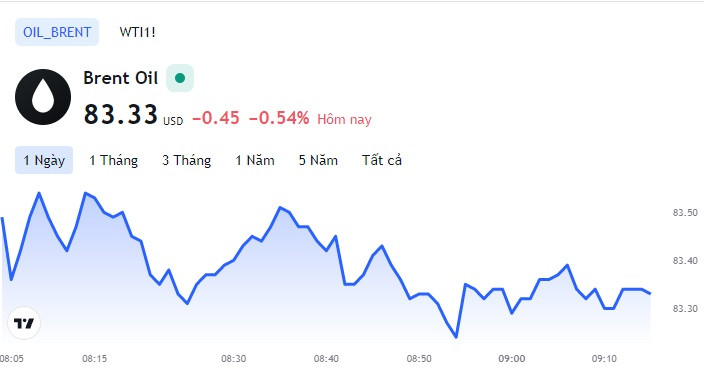Select the 5 Năm time range

coord(318,160)
